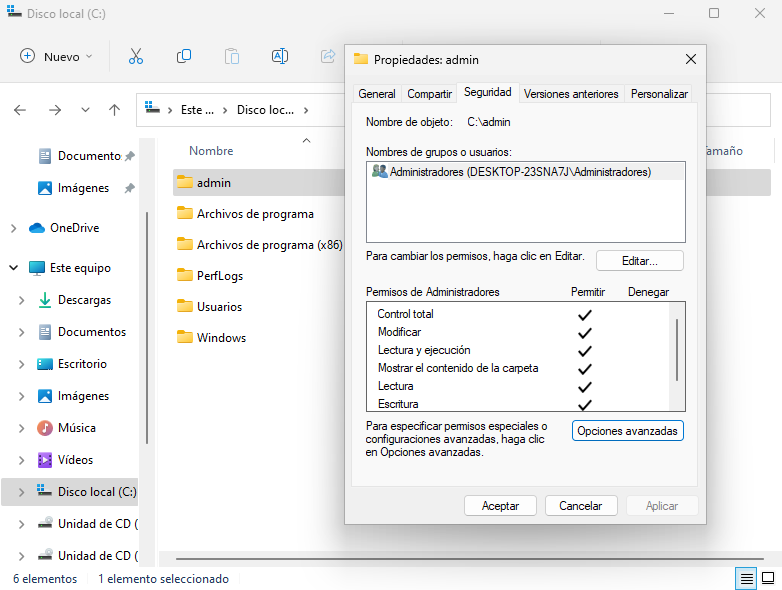Click the Editar... button
This screenshot has width=782, height=590.
click(639, 260)
